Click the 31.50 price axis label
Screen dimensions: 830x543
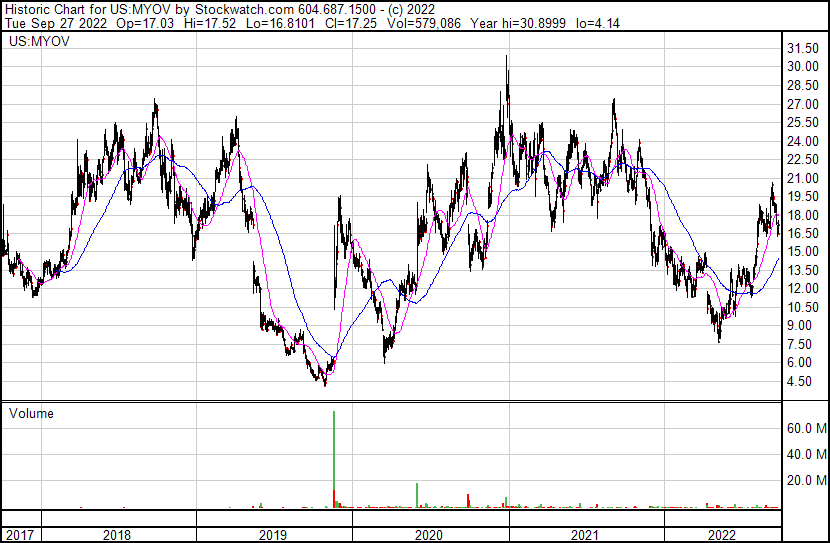click(804, 48)
